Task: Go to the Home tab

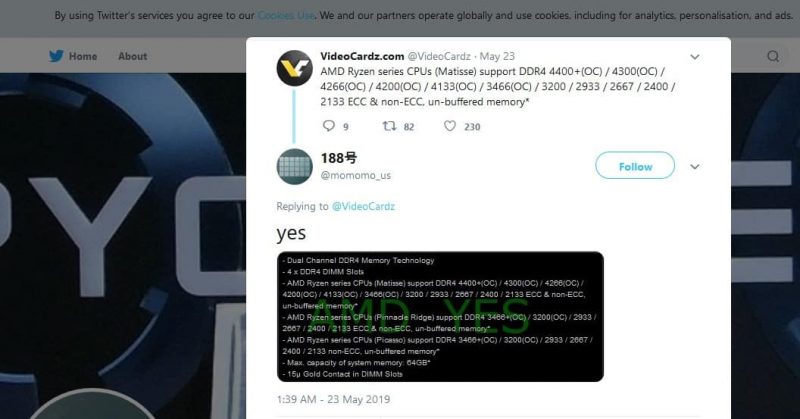Action: tap(83, 56)
